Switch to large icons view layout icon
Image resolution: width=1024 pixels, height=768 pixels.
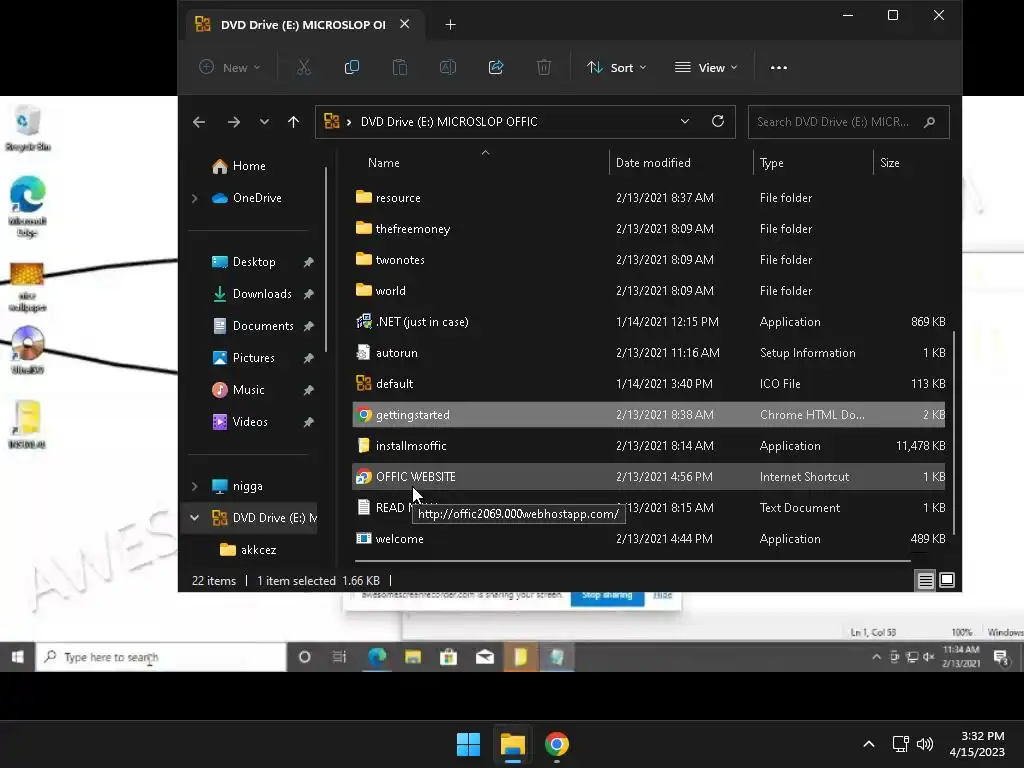pos(947,580)
